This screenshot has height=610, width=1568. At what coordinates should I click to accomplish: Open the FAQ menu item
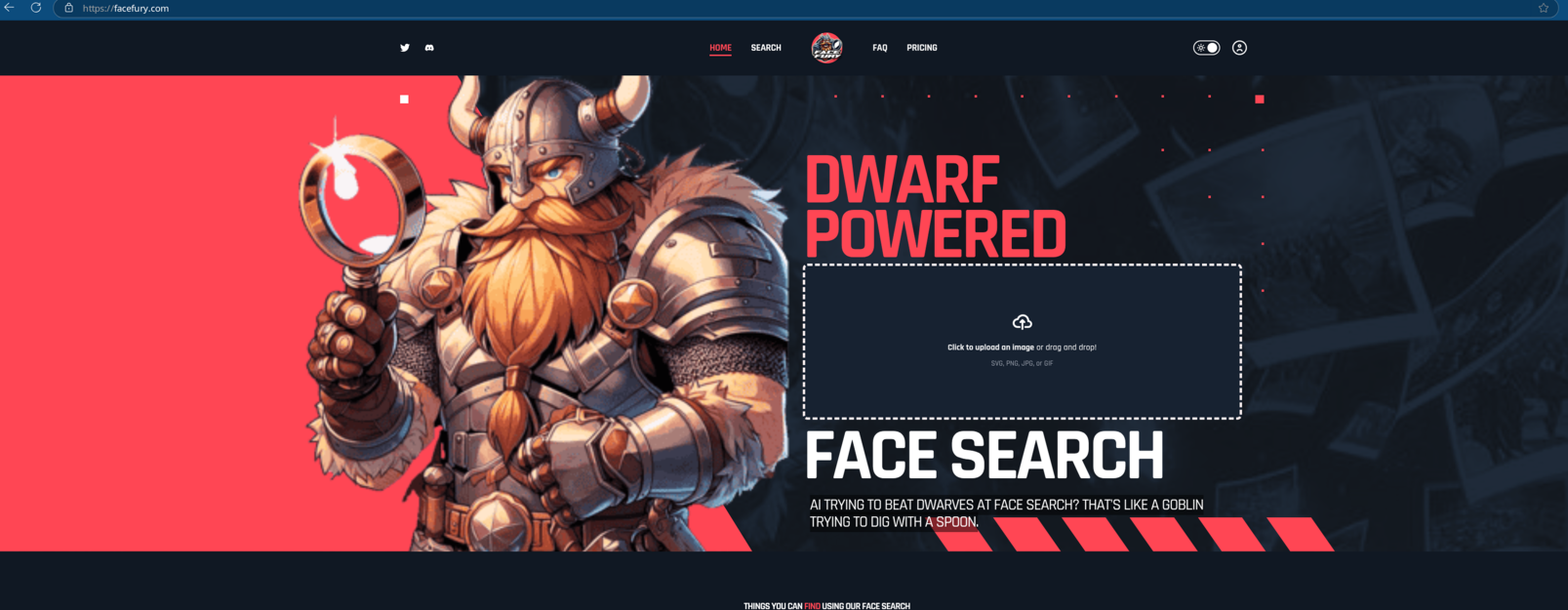pos(879,48)
